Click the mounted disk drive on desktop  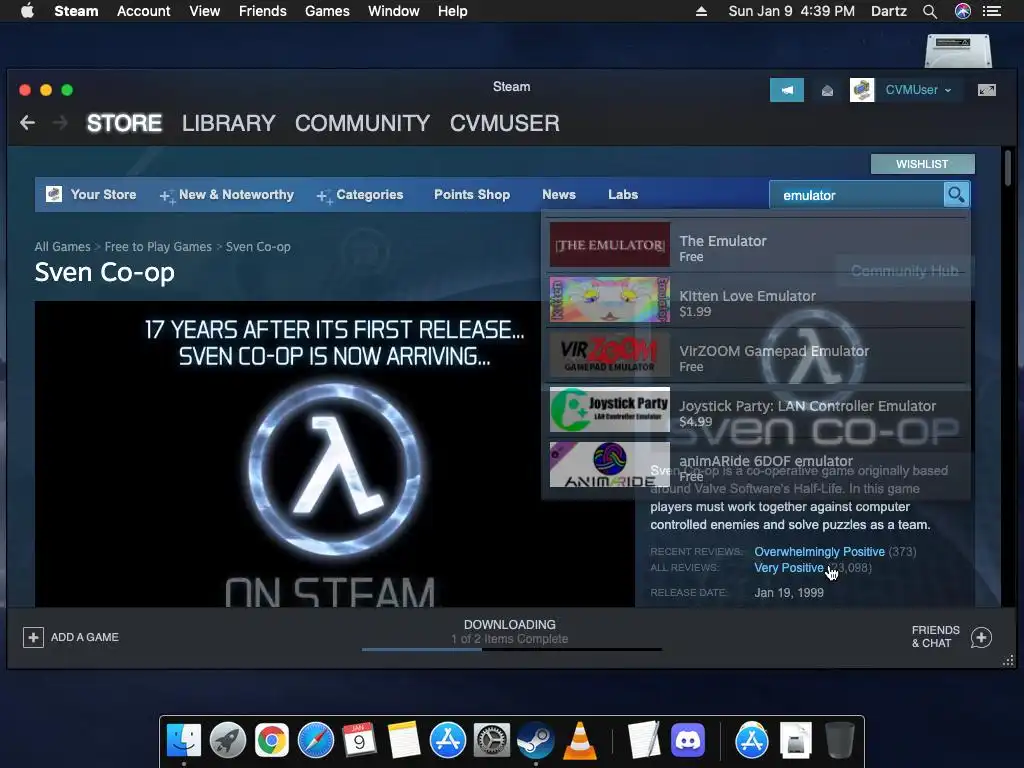(958, 50)
